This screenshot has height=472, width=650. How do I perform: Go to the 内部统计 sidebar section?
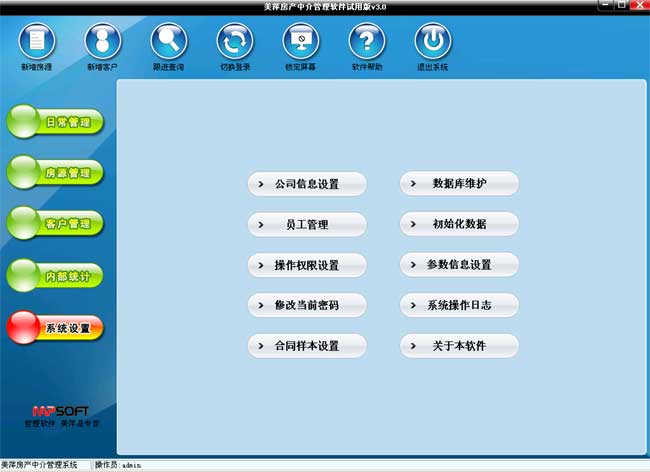[56, 274]
